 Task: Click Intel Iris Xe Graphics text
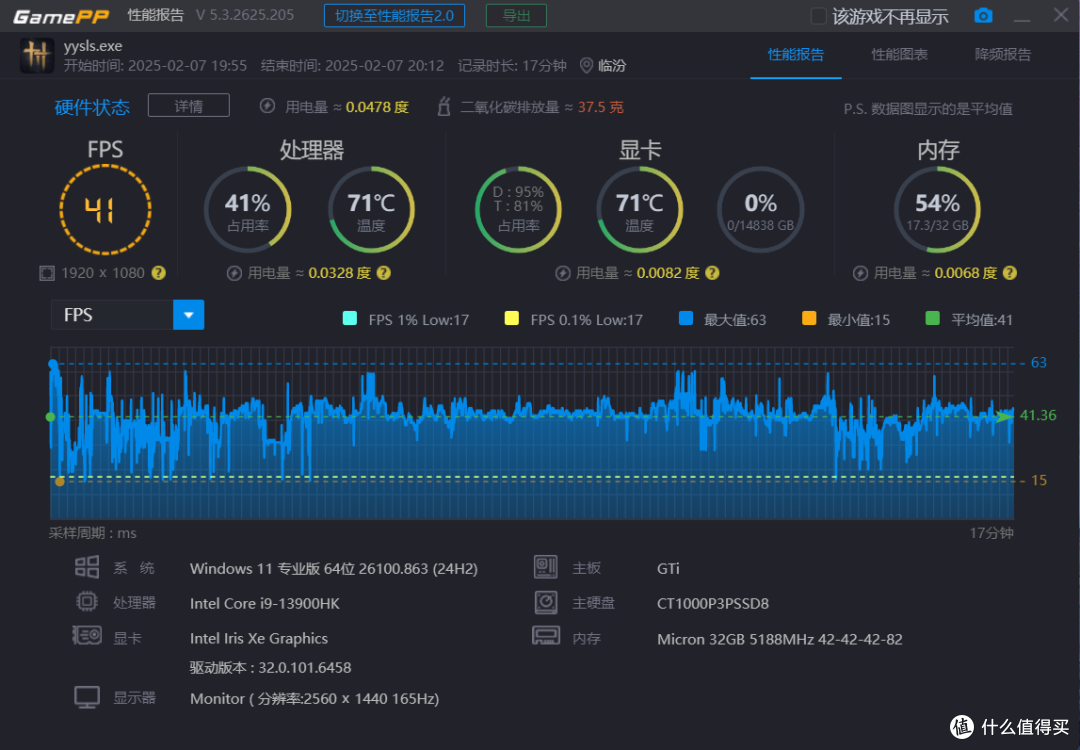click(x=259, y=638)
